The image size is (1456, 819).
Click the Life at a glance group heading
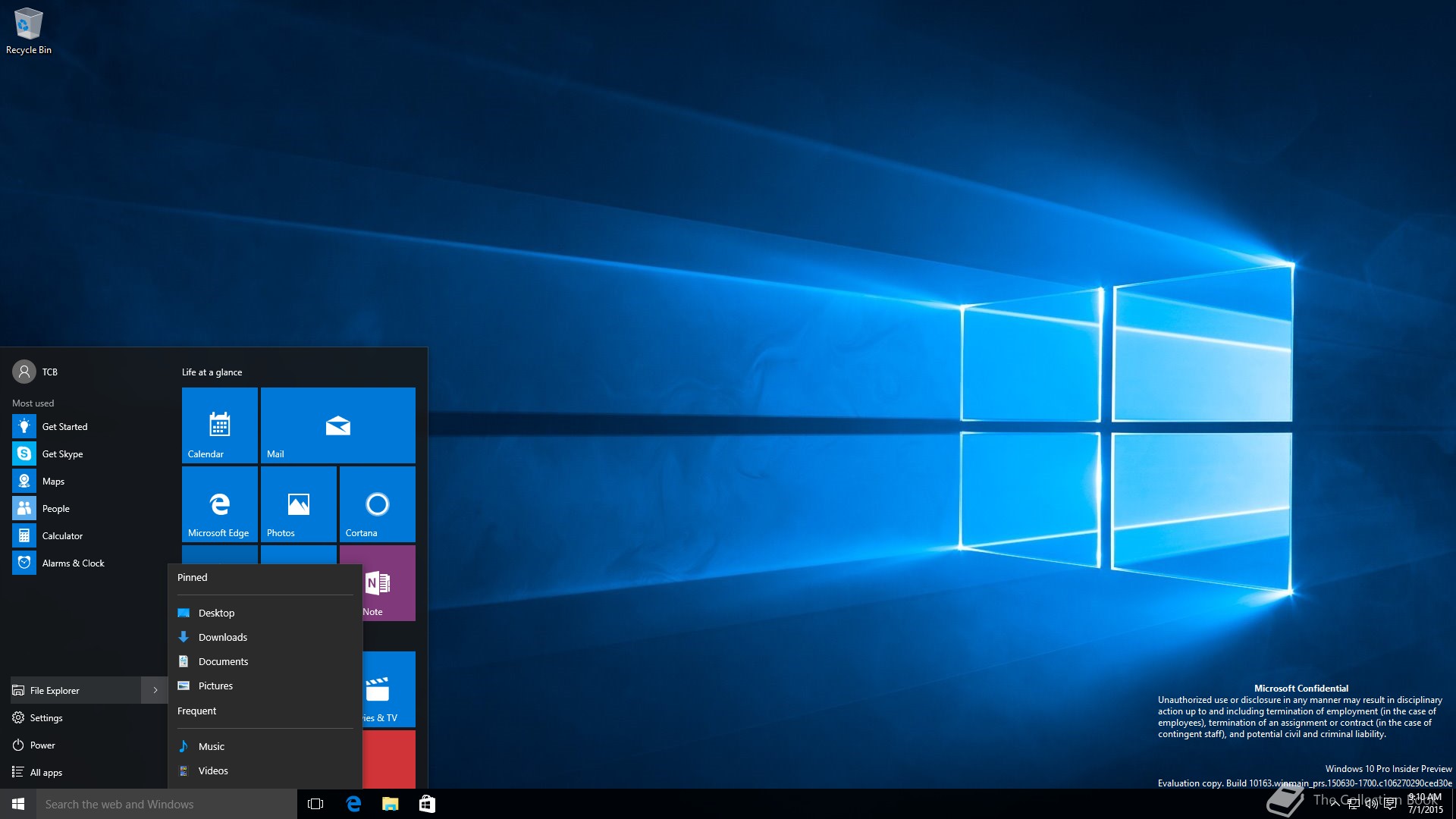(x=212, y=372)
